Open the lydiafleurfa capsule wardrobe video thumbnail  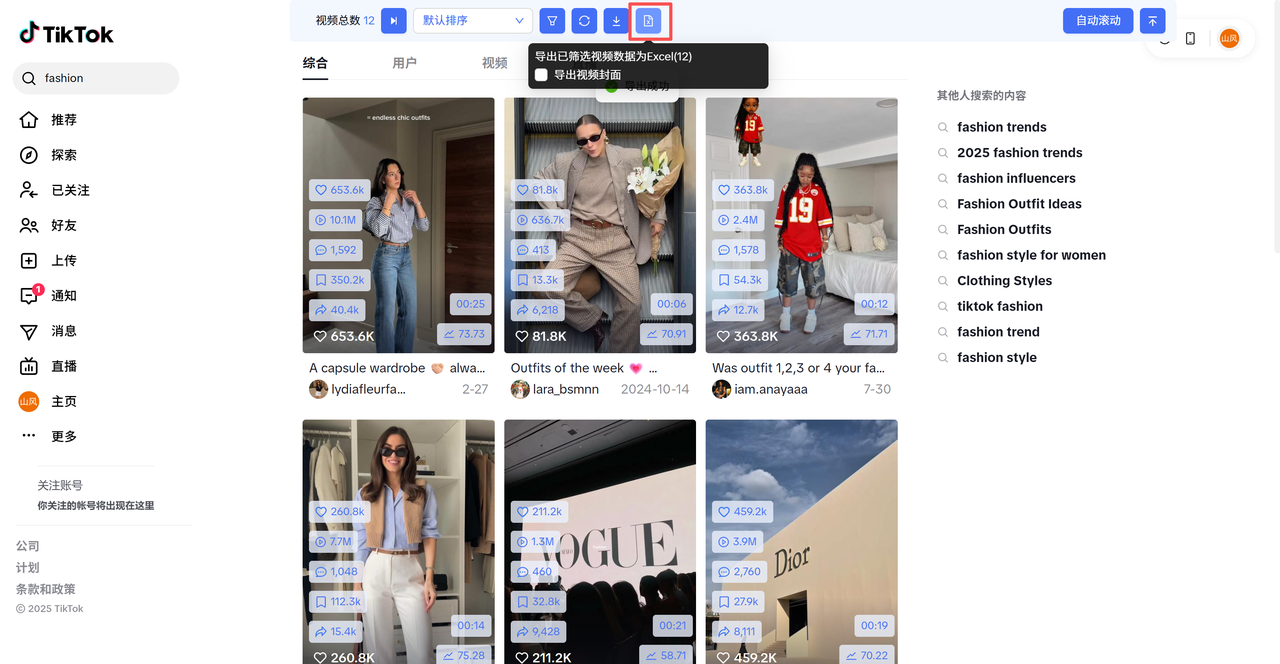(398, 225)
